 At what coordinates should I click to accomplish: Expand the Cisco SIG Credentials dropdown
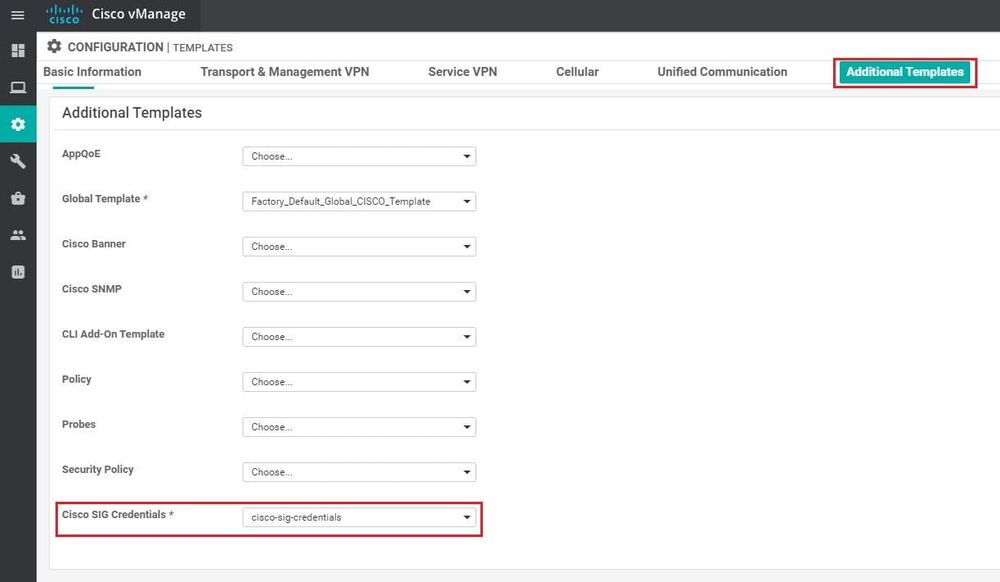(359, 517)
